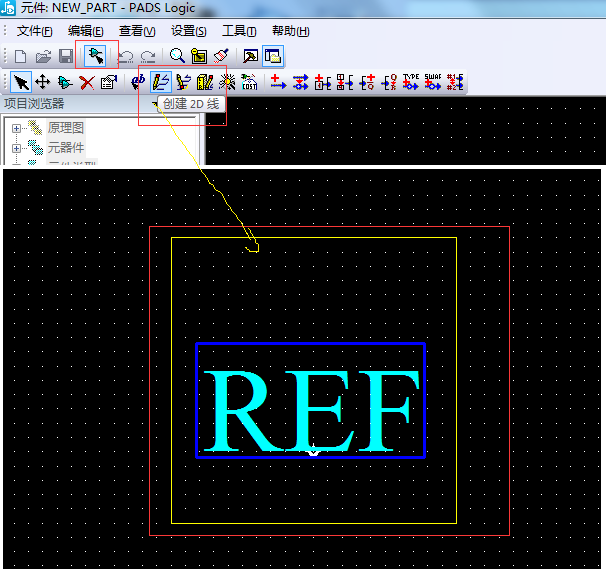
Task: Open a file with the folder icon
Action: click(x=43, y=56)
